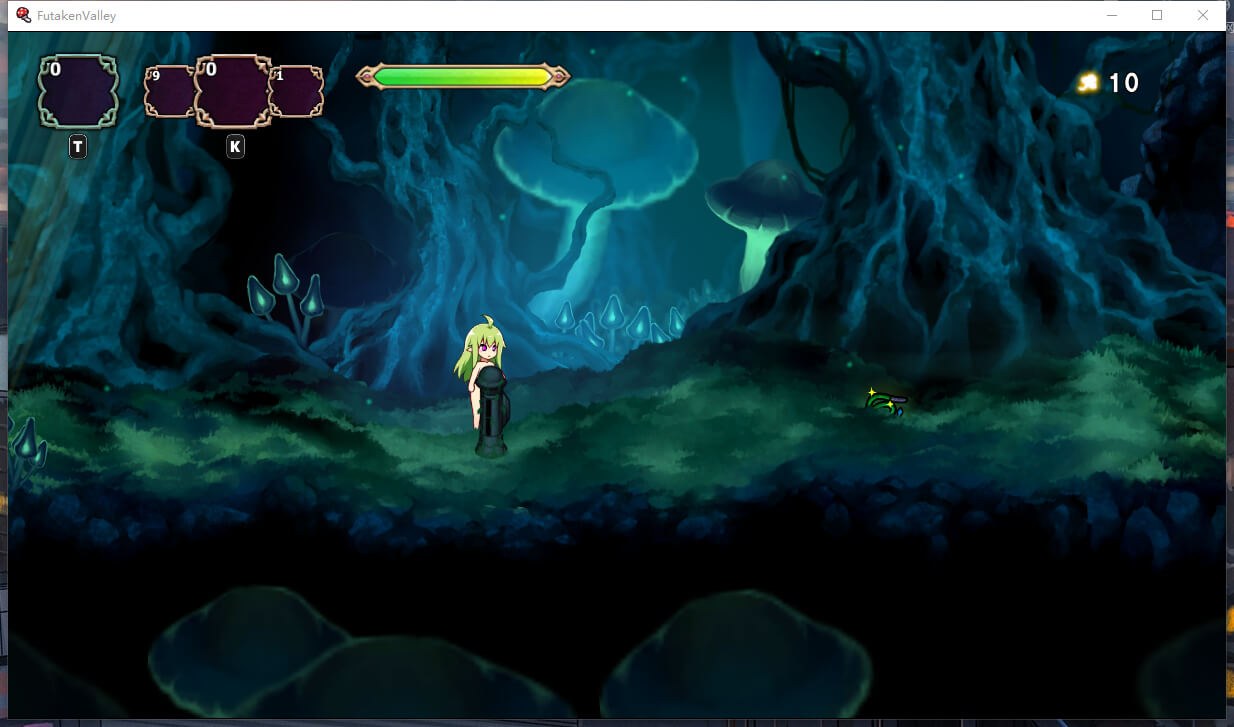The image size is (1234, 727).
Task: Click the sparkling green item on the ground
Action: [x=884, y=402]
